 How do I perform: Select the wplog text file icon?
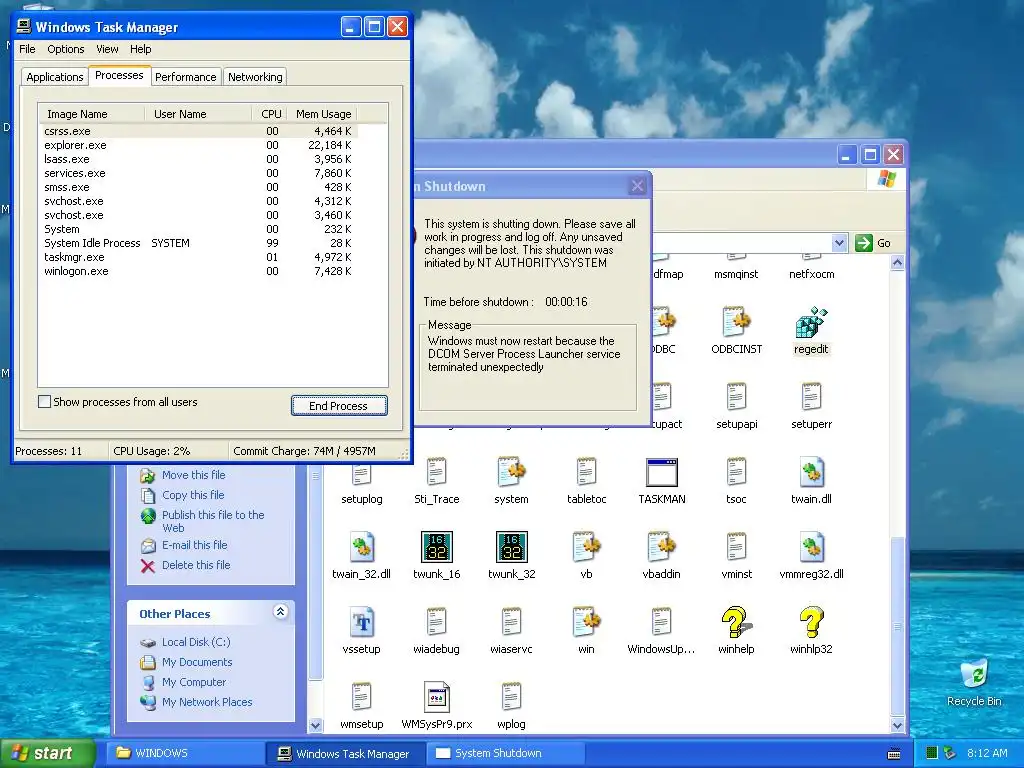[511, 697]
